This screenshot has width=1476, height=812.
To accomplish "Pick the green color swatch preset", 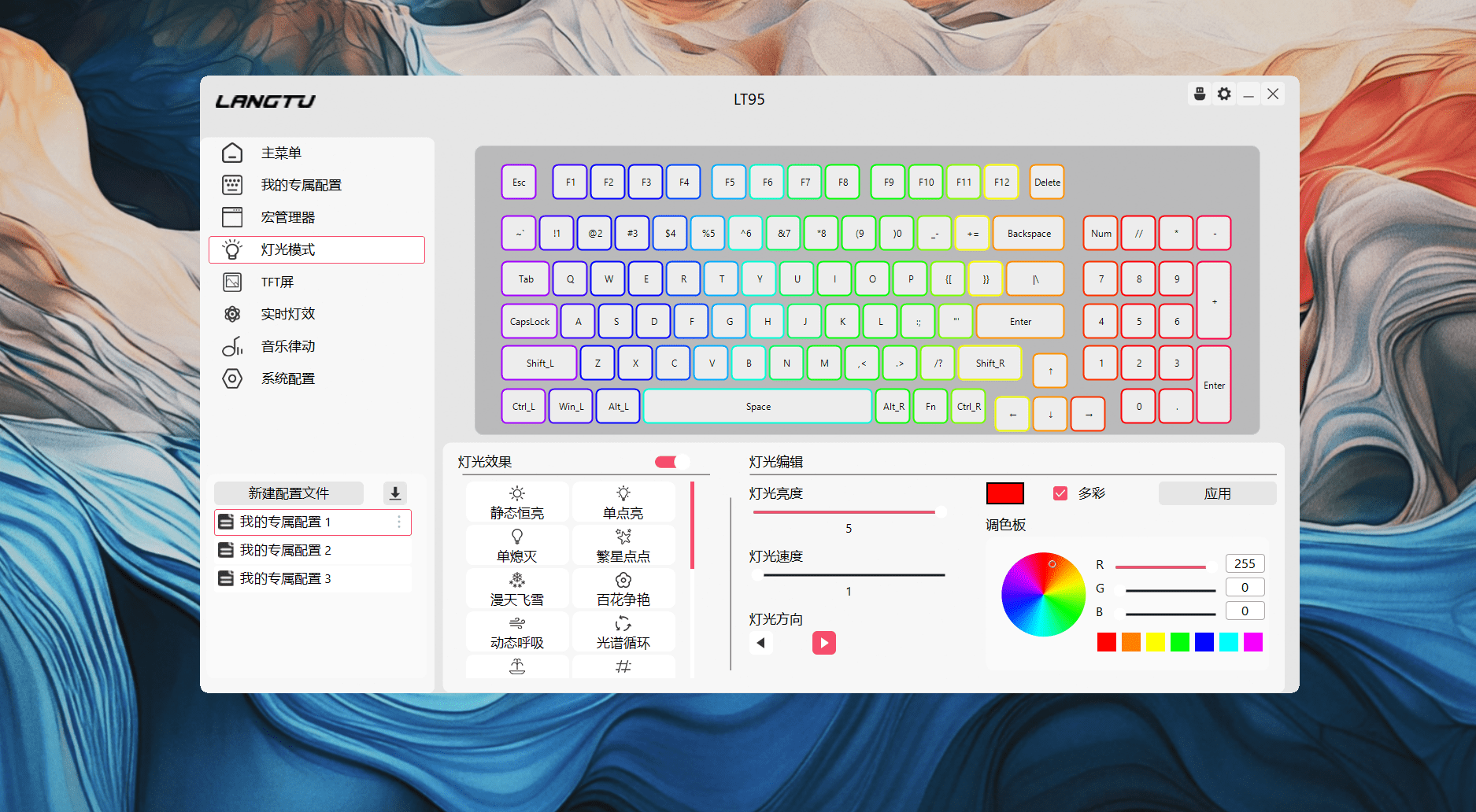I will tap(1179, 642).
